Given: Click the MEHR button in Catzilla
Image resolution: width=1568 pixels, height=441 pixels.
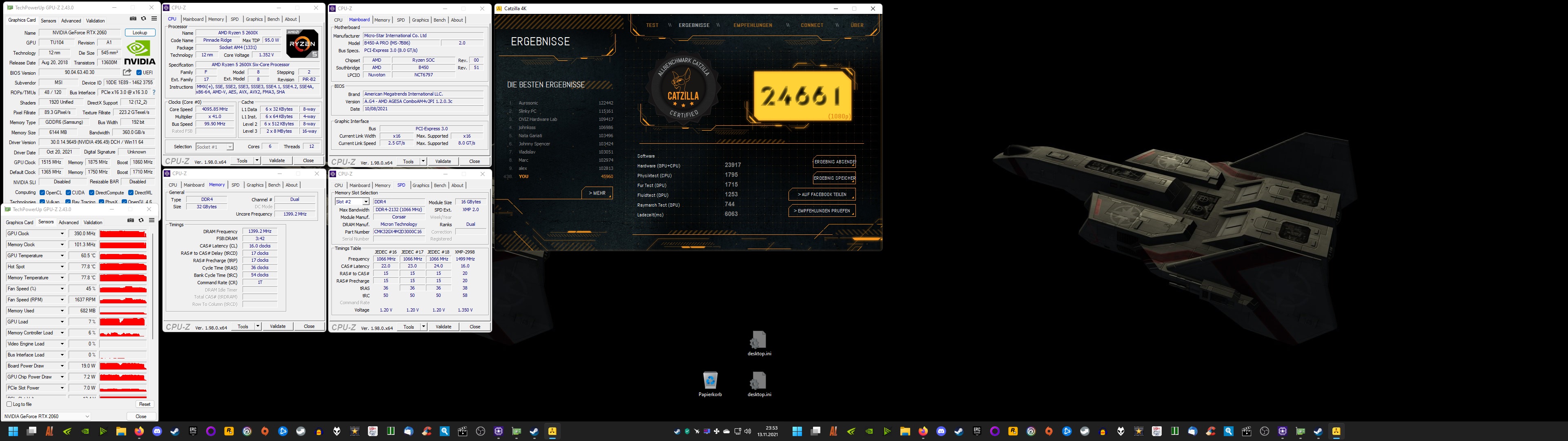Looking at the screenshot, I should click(597, 193).
